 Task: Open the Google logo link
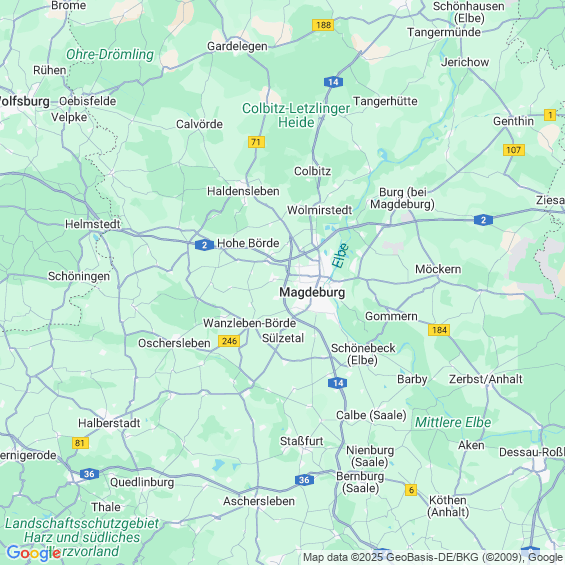[34, 553]
